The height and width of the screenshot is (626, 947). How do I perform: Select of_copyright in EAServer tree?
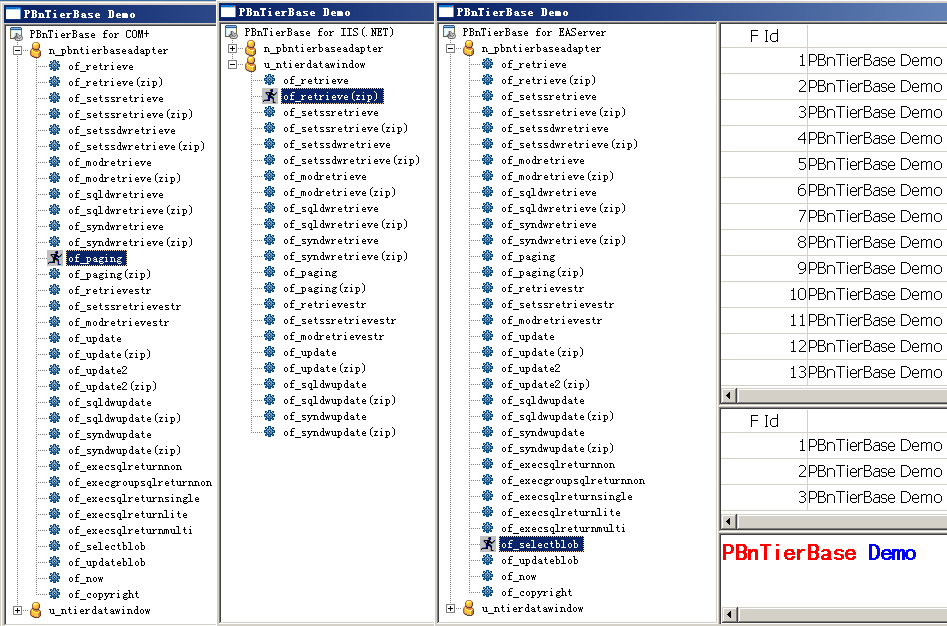pos(536,592)
